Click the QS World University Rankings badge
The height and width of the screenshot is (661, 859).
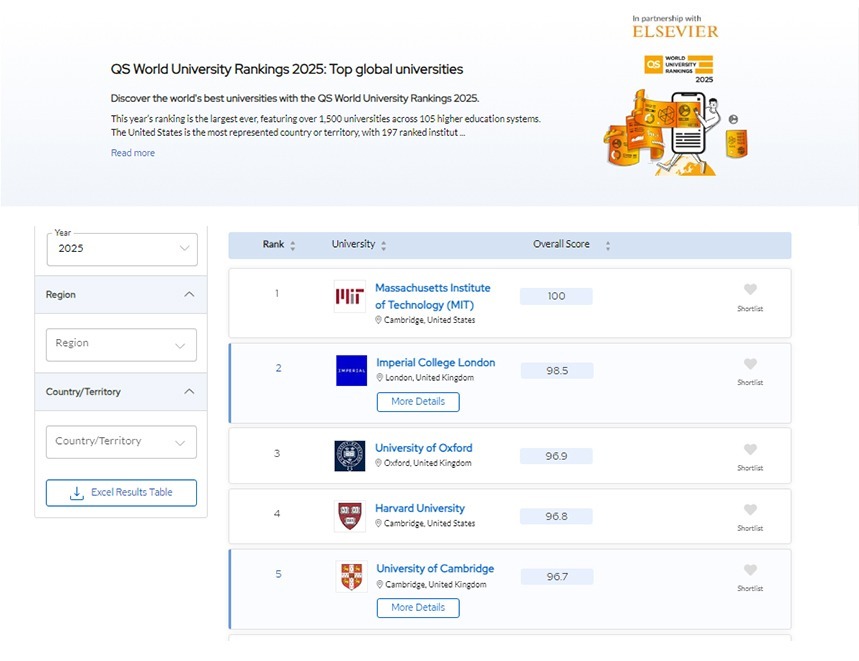(x=679, y=68)
